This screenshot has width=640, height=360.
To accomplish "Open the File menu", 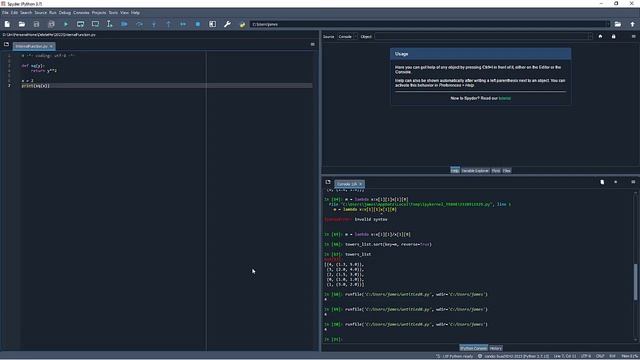I will 5,13.
